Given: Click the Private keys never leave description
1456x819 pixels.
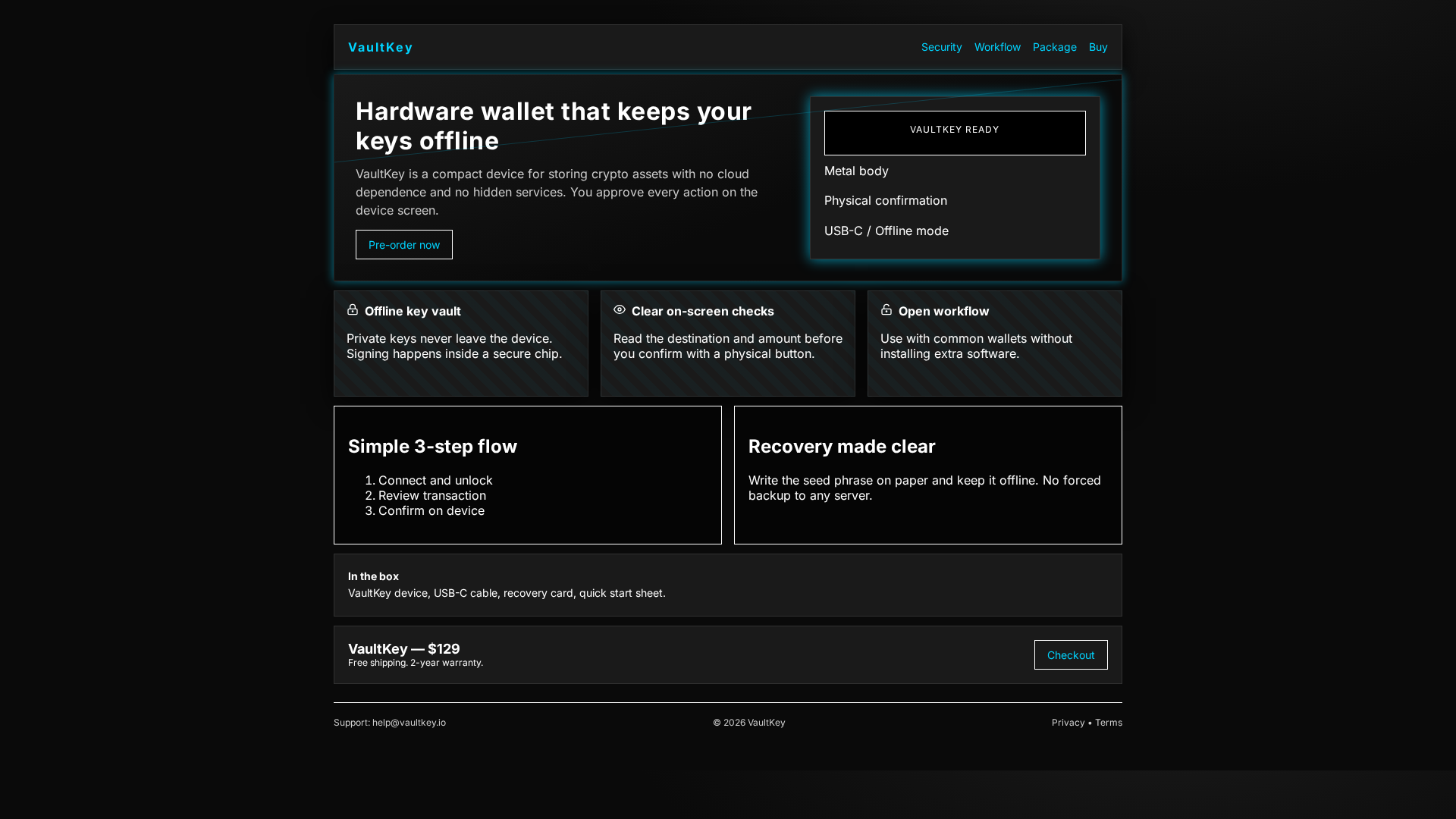Looking at the screenshot, I should pyautogui.click(x=454, y=347).
